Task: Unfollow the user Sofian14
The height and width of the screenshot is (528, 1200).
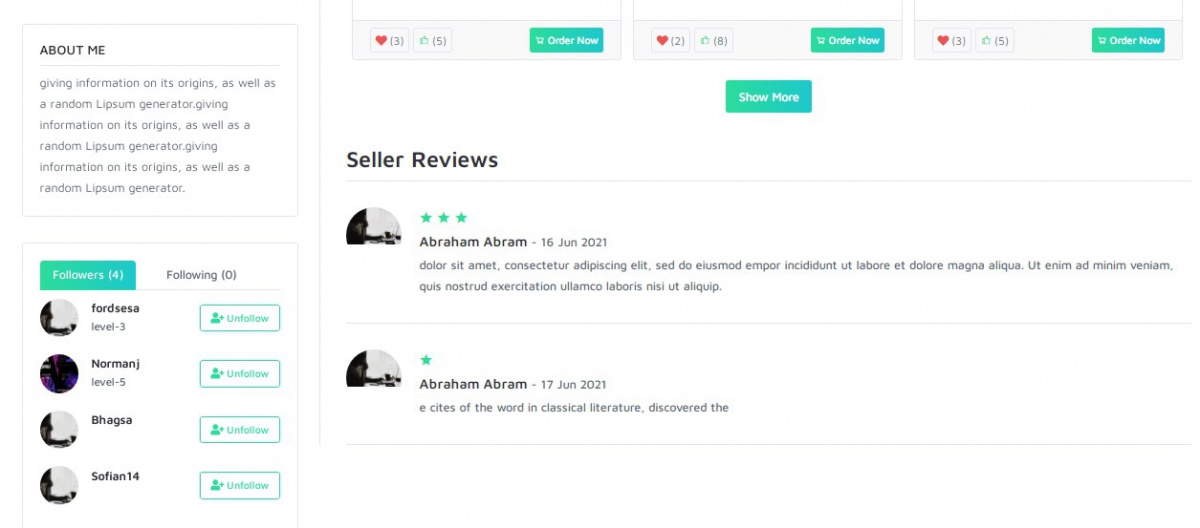Action: click(x=240, y=486)
